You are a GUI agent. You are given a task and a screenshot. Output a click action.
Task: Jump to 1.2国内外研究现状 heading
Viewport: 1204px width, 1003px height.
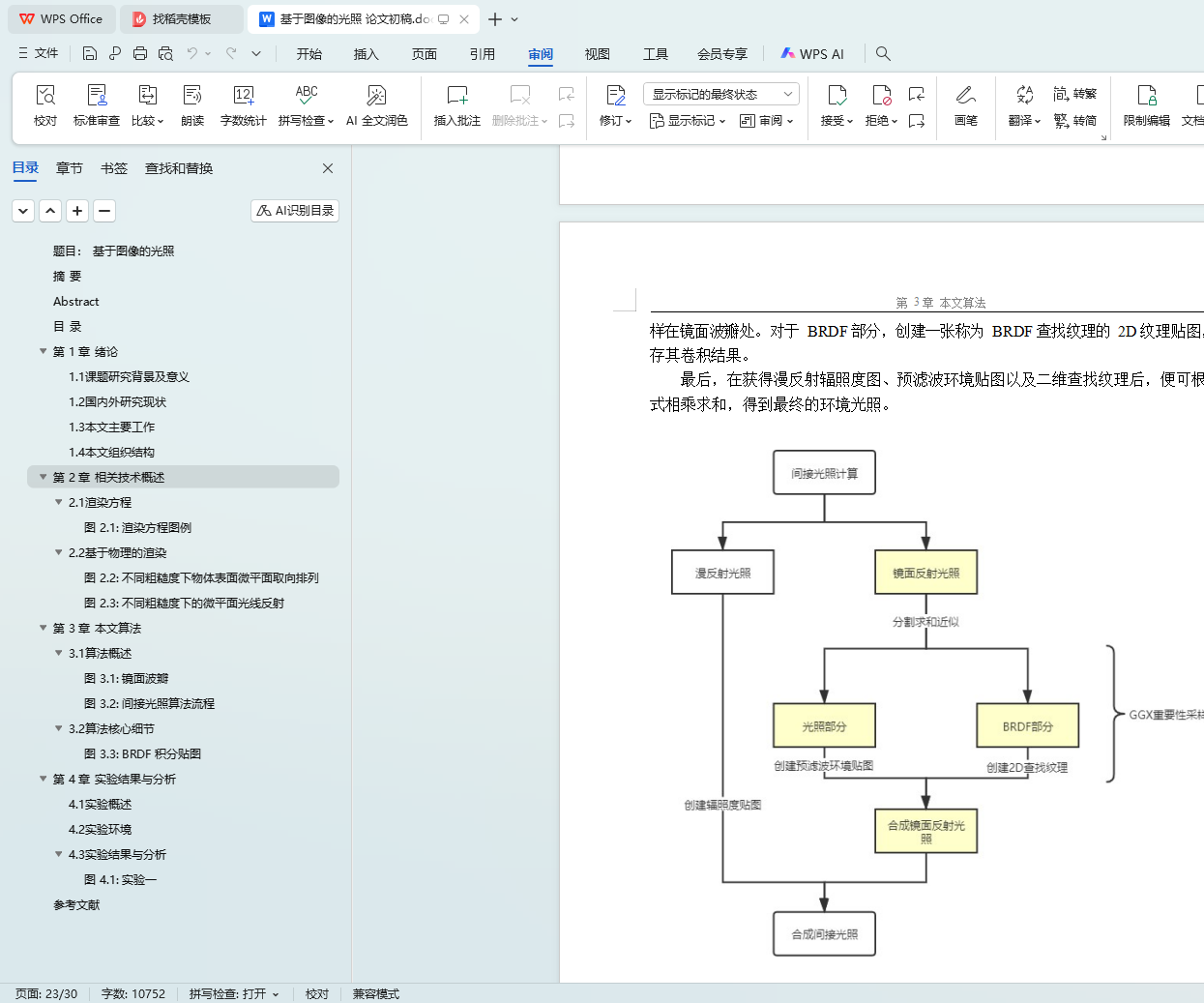point(117,401)
